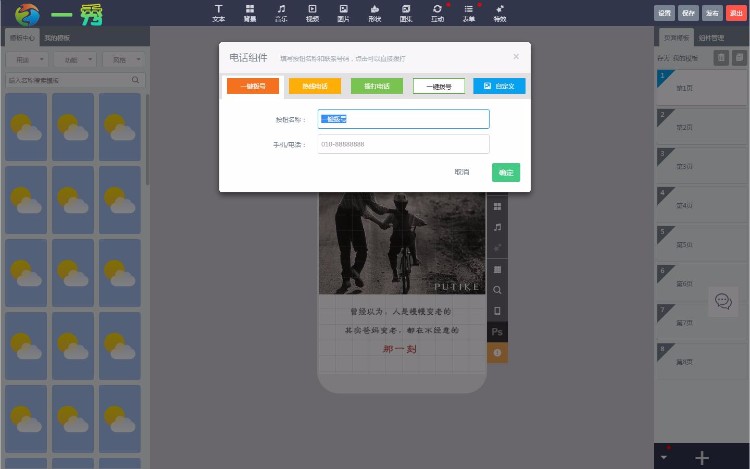The height and width of the screenshot is (469, 750).
Task: Open the 图片 picture tool
Action: (x=343, y=13)
